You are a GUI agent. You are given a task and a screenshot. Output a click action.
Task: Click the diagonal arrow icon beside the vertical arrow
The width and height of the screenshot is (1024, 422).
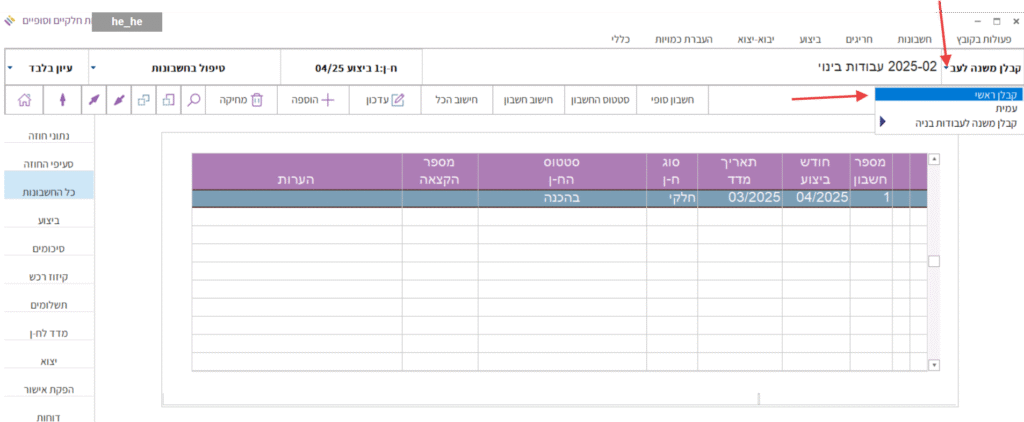coord(95,100)
